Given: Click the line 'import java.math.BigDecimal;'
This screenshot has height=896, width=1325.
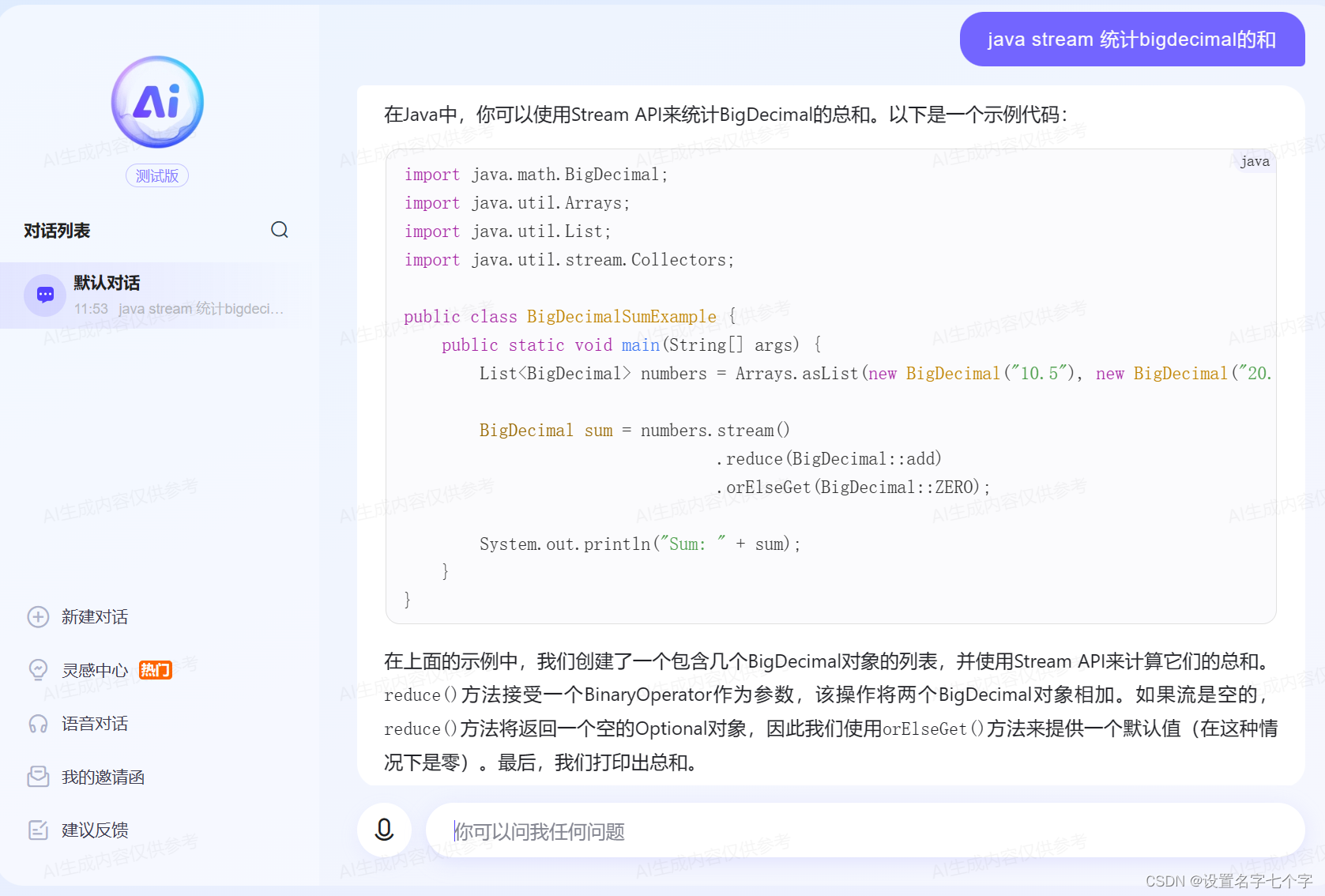Looking at the screenshot, I should [536, 175].
